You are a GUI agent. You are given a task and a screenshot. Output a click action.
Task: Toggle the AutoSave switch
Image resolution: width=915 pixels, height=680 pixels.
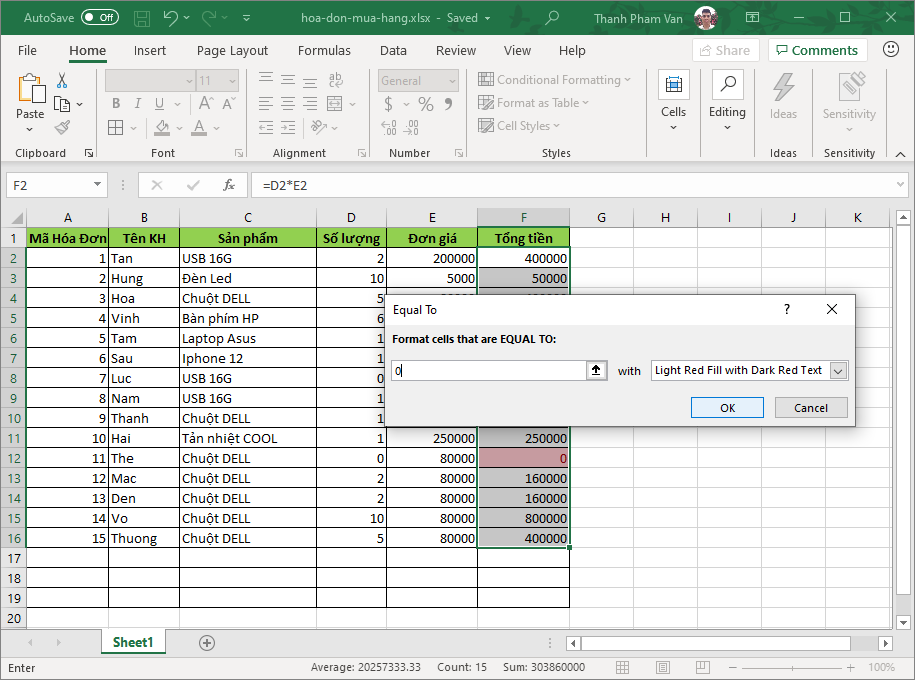click(99, 18)
